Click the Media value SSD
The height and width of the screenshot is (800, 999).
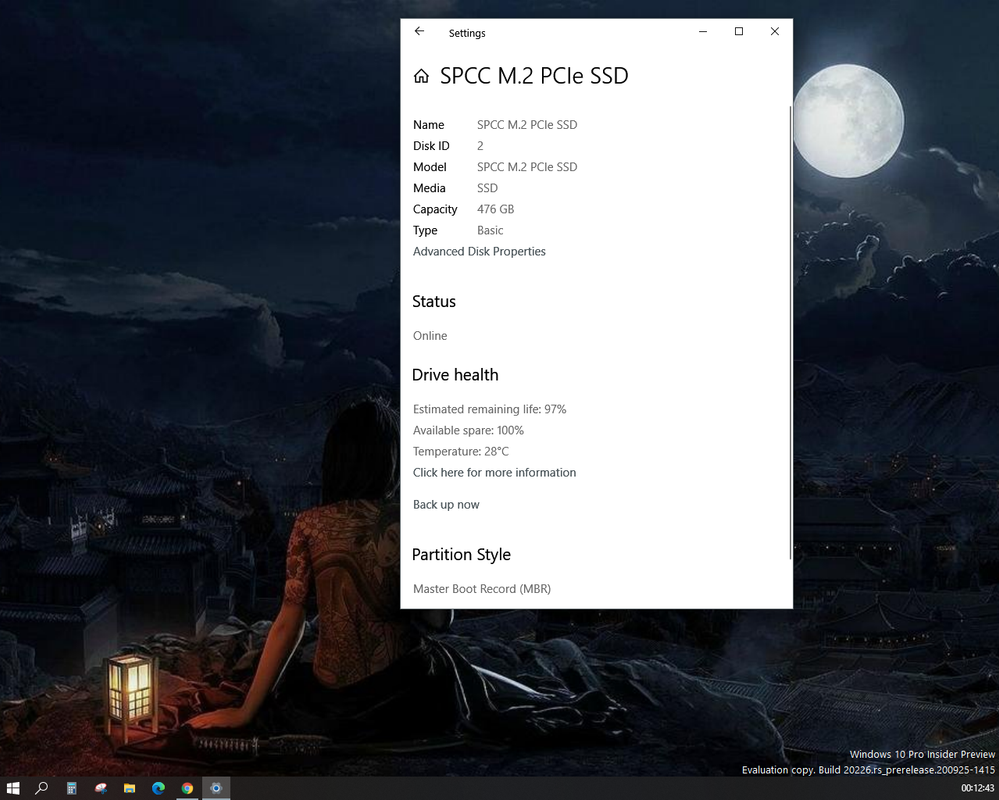(487, 188)
